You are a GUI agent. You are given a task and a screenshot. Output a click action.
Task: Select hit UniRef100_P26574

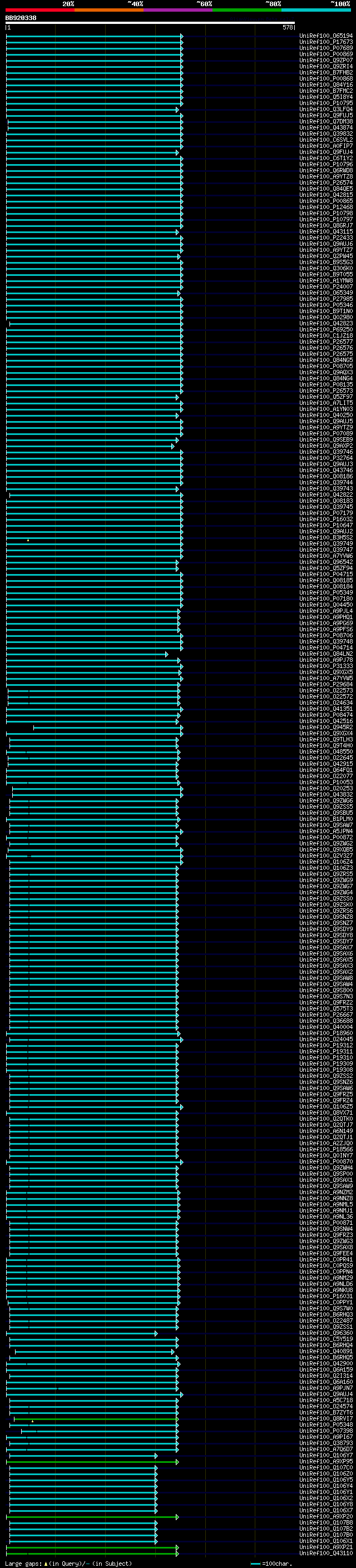pyautogui.click(x=326, y=182)
